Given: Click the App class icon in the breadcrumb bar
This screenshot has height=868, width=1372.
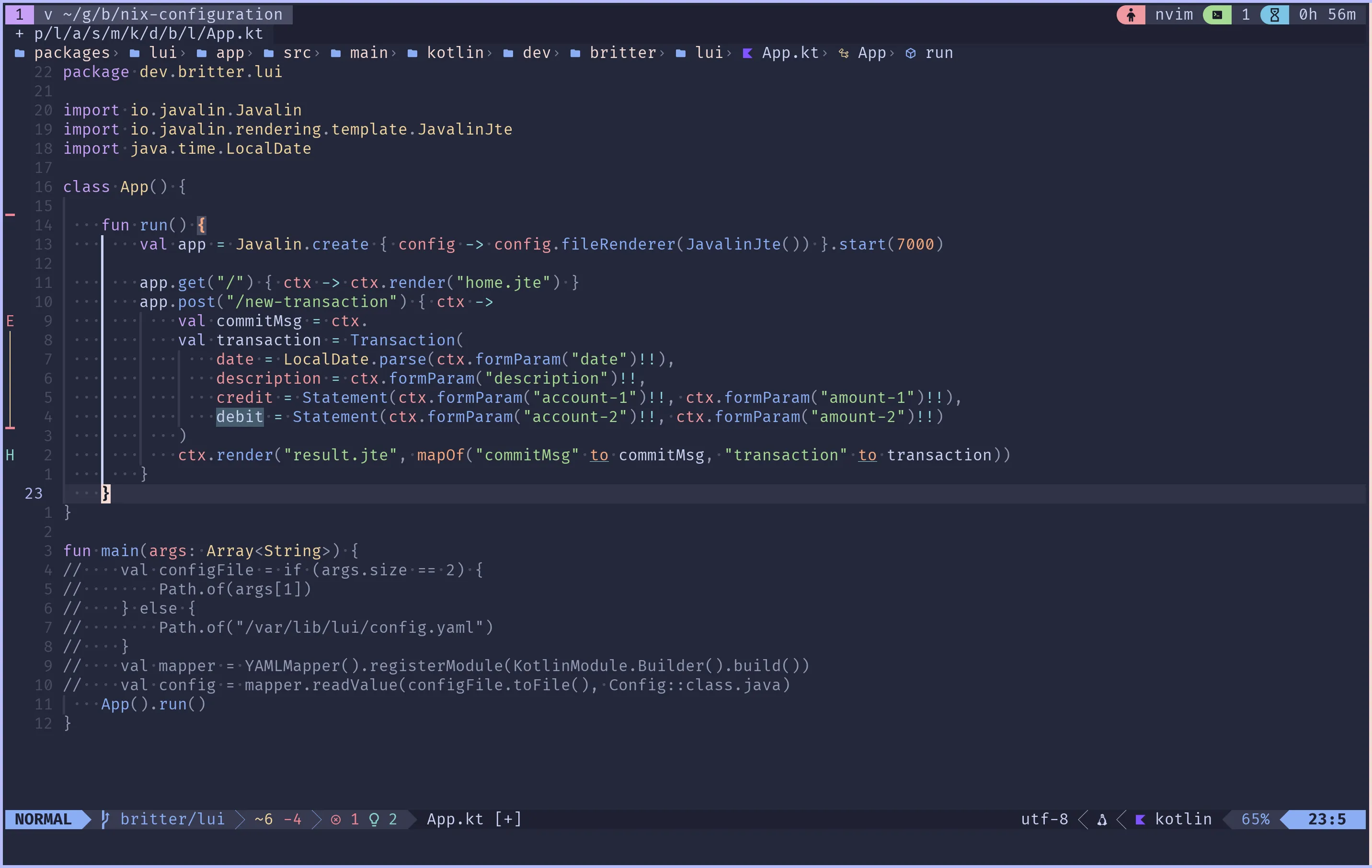Looking at the screenshot, I should tap(844, 52).
